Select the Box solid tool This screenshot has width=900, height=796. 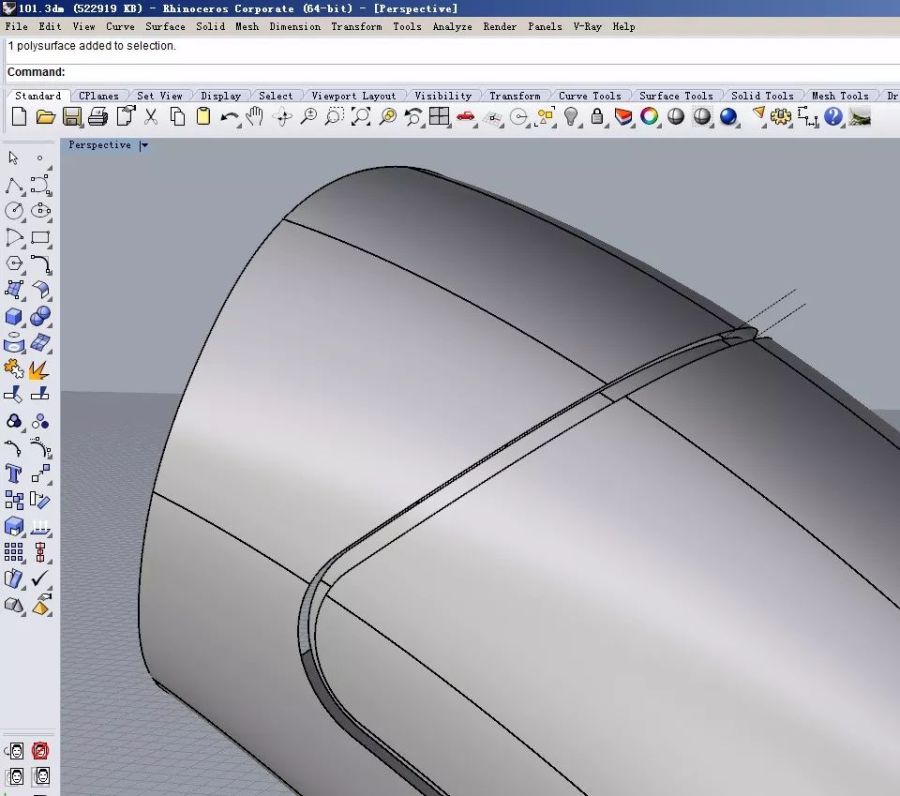(x=14, y=317)
